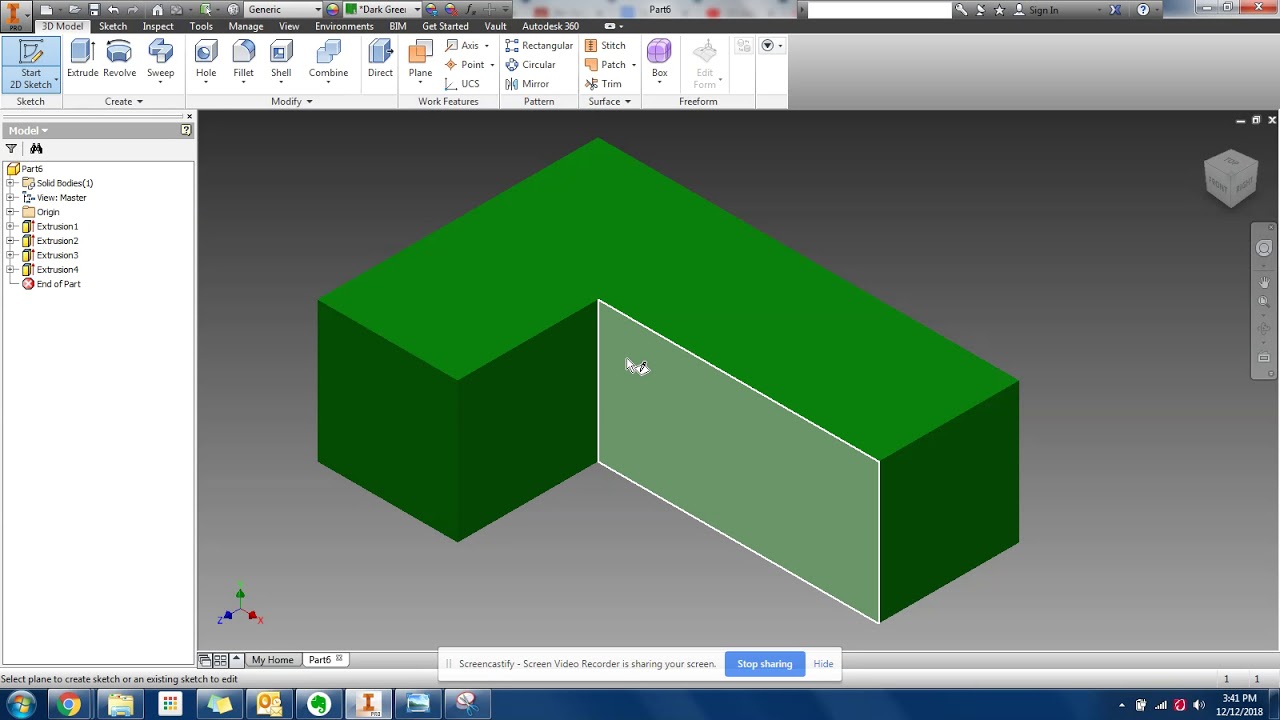This screenshot has height=720, width=1280.
Task: Select the Fillet tool
Action: point(243,59)
